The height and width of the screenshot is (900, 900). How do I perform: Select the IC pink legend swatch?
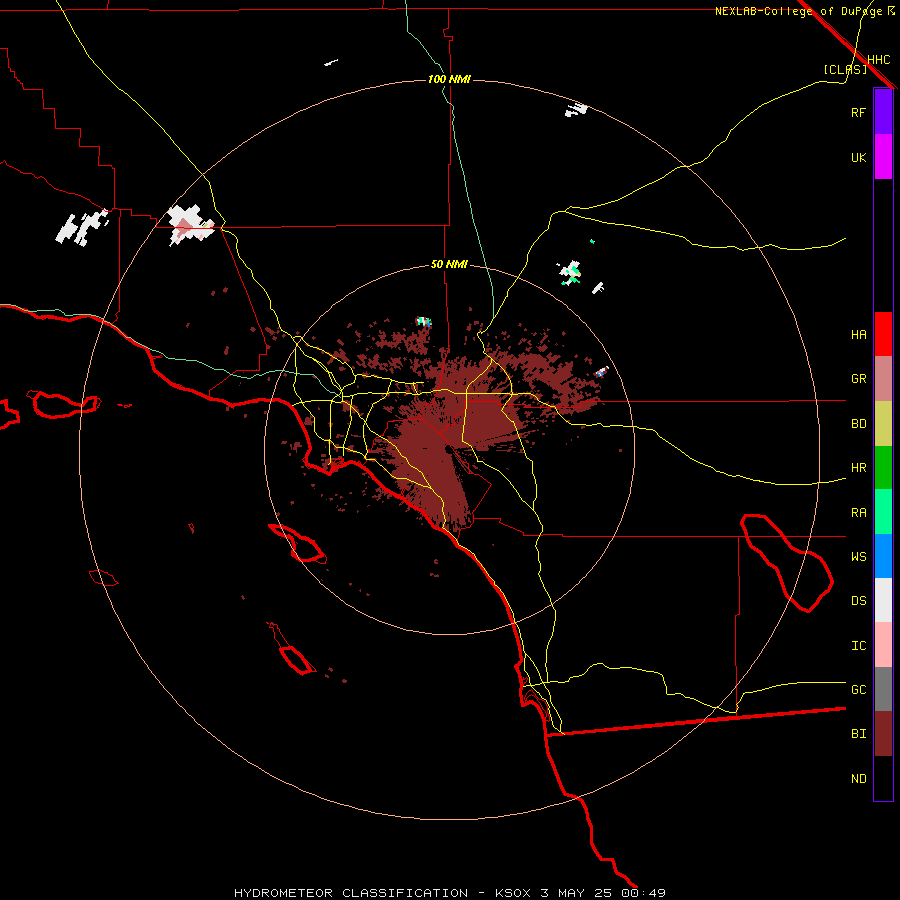pyautogui.click(x=883, y=645)
